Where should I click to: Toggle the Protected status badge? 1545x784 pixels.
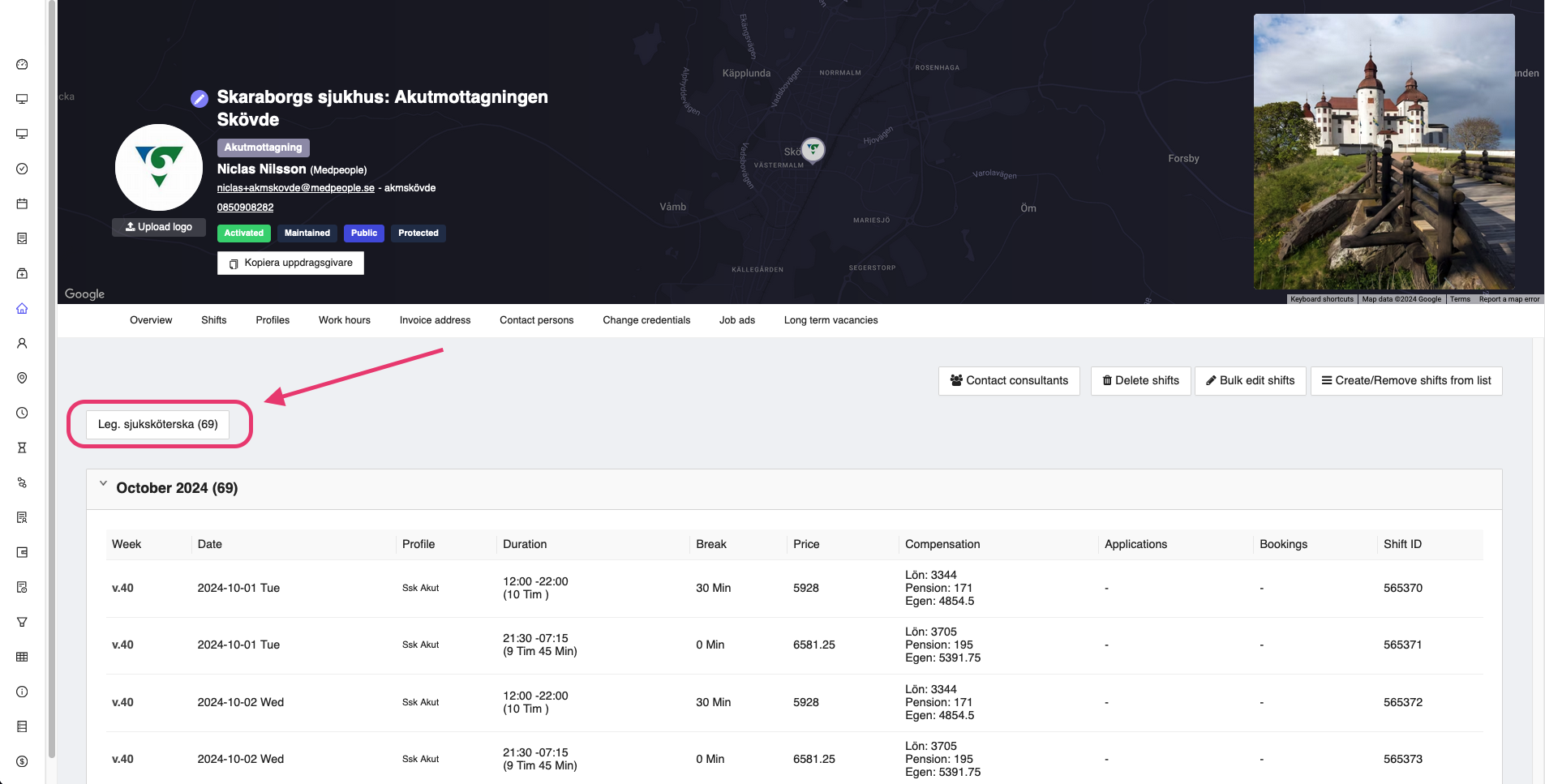(x=418, y=233)
